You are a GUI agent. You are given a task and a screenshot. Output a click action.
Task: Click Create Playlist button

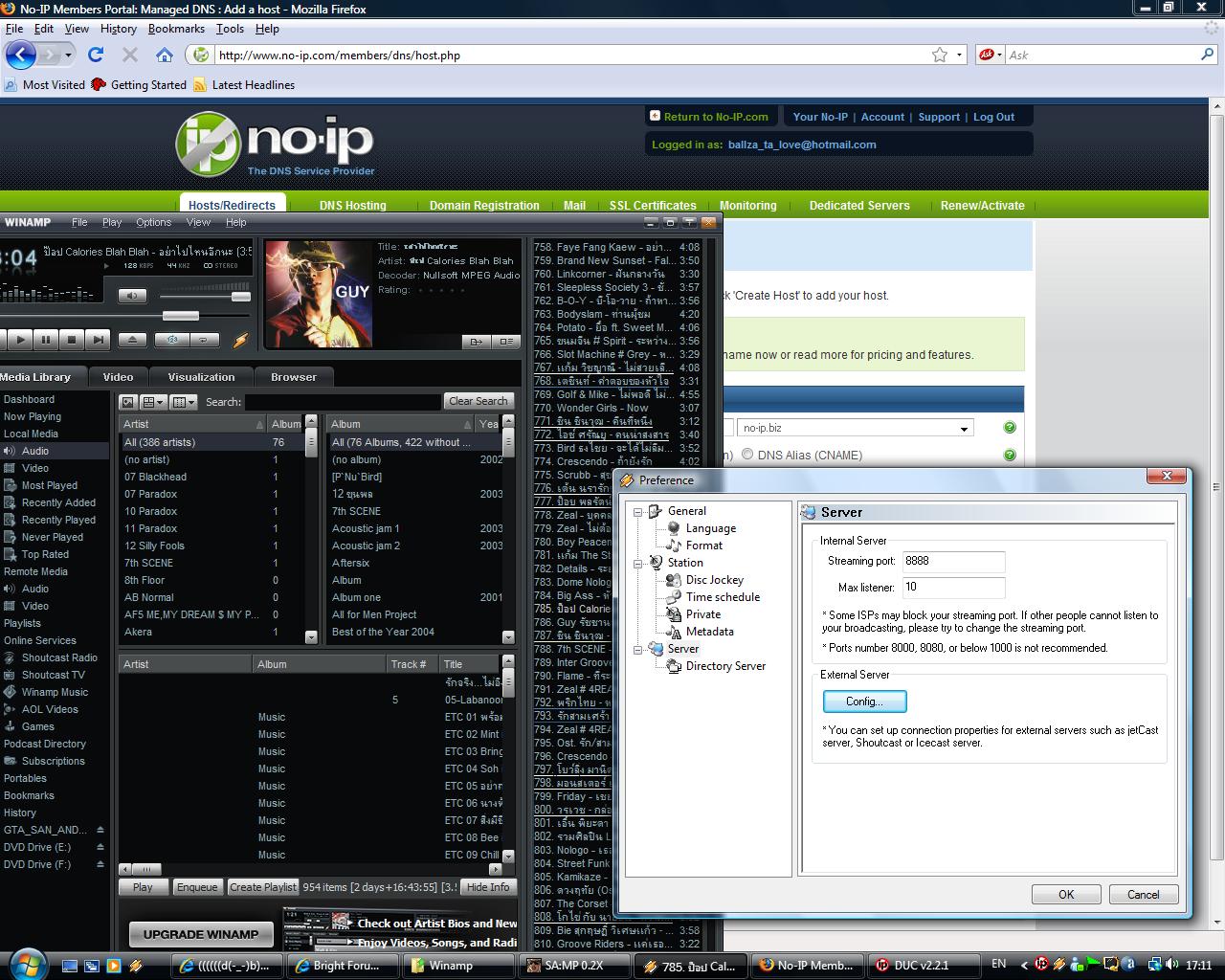point(263,887)
